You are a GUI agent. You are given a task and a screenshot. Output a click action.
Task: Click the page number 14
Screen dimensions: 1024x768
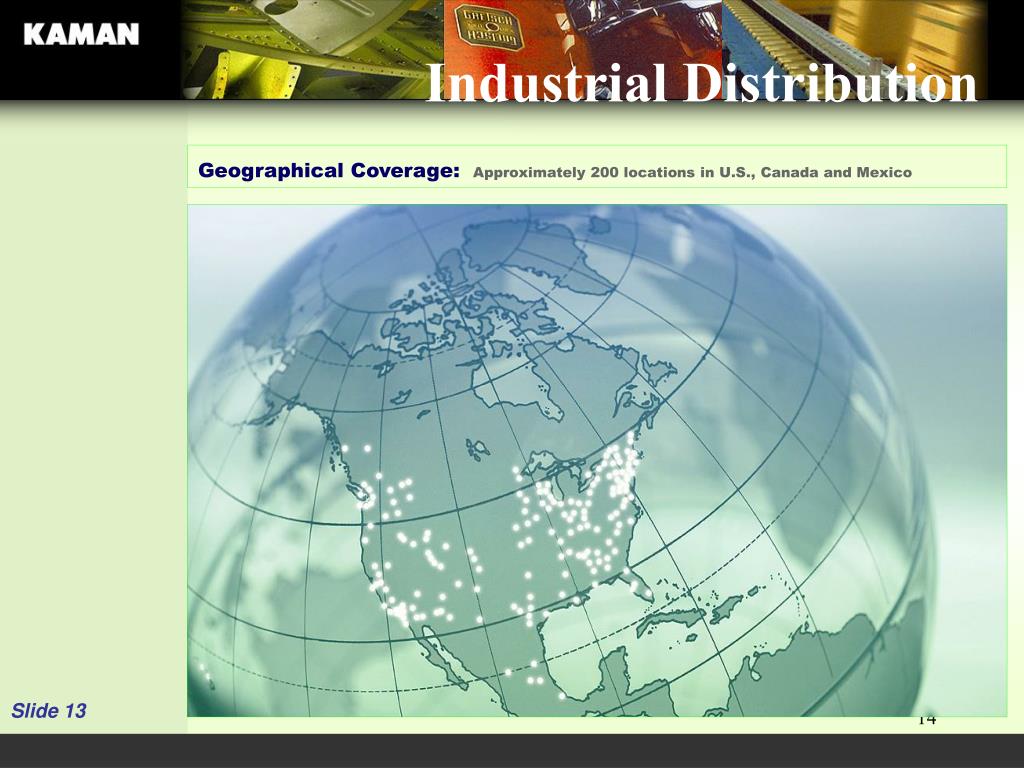[x=927, y=720]
